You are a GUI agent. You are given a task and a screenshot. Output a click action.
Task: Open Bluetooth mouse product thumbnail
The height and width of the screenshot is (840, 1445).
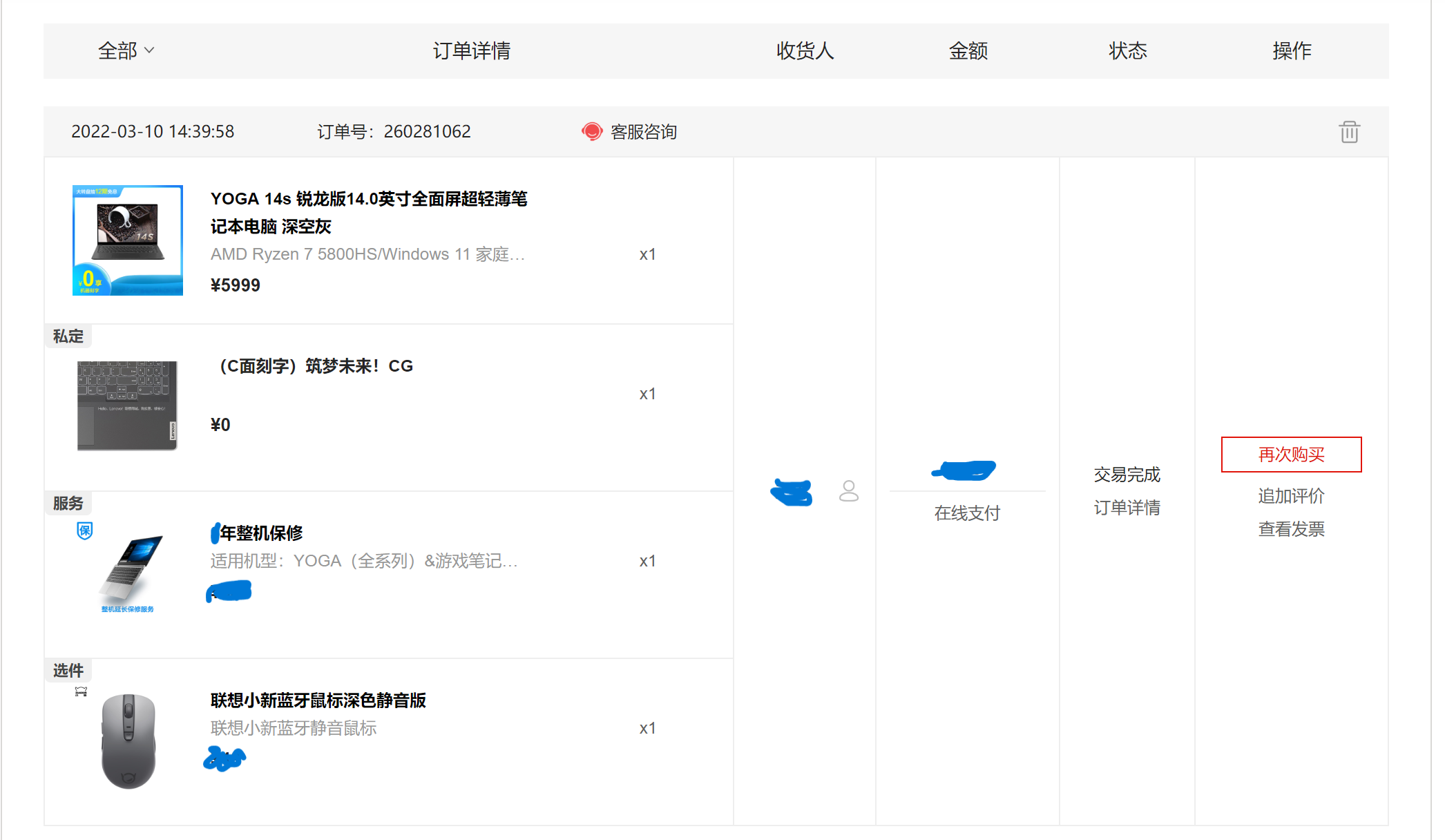click(128, 741)
